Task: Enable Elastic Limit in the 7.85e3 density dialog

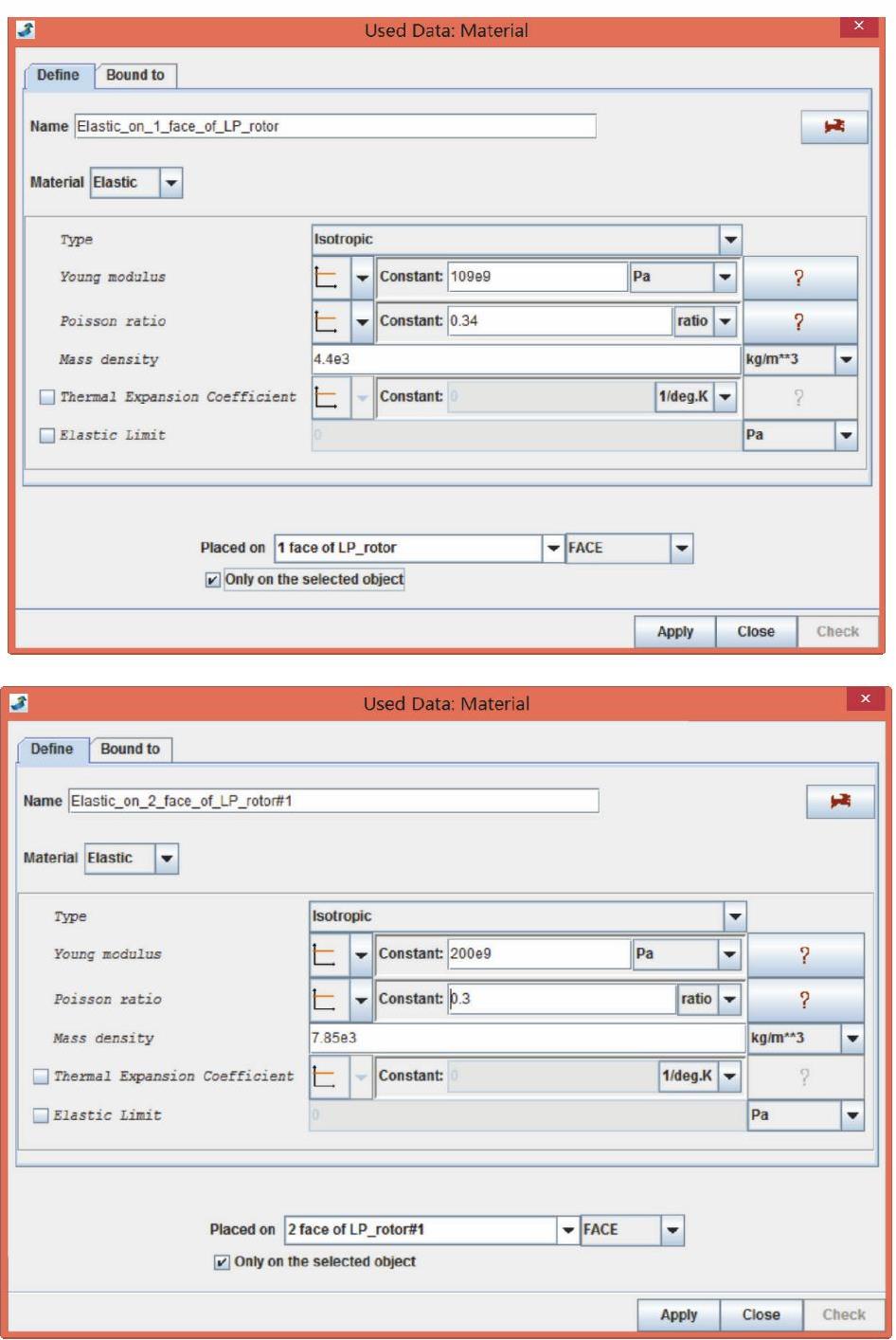Action: pyautogui.click(x=41, y=1115)
